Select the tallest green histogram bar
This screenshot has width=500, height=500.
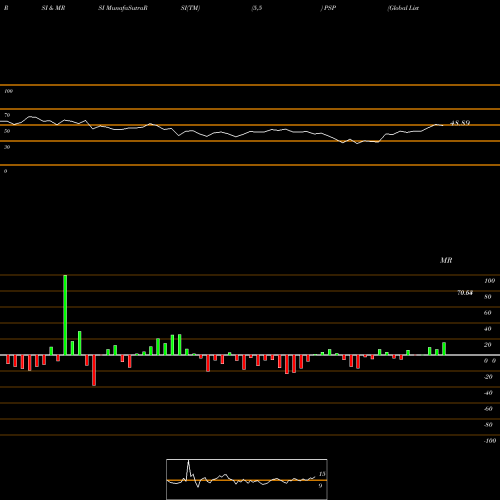coord(65,315)
